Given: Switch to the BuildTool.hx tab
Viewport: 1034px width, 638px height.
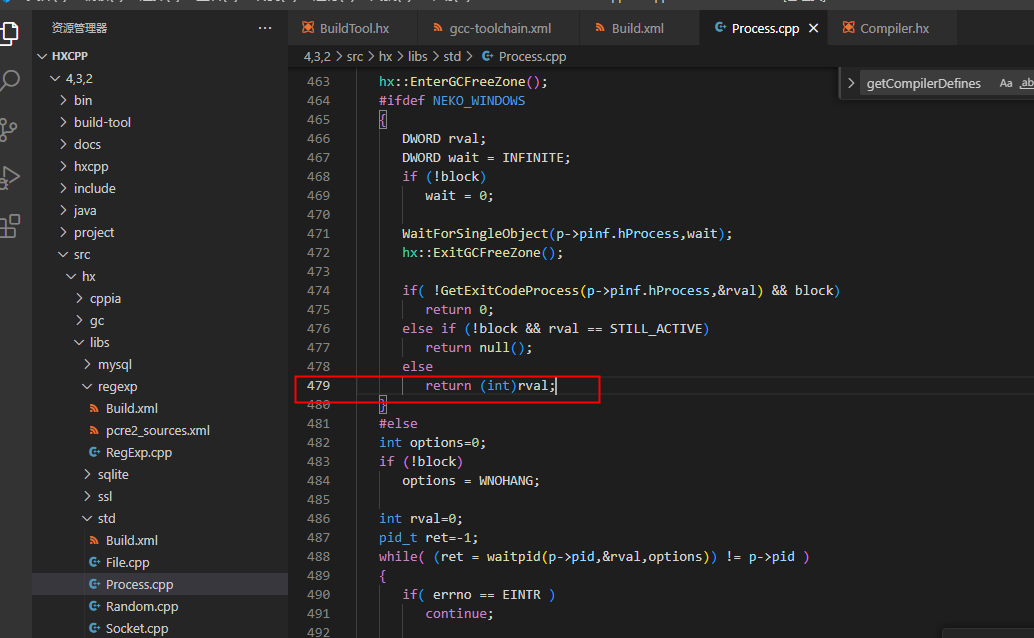Looking at the screenshot, I should [354, 28].
